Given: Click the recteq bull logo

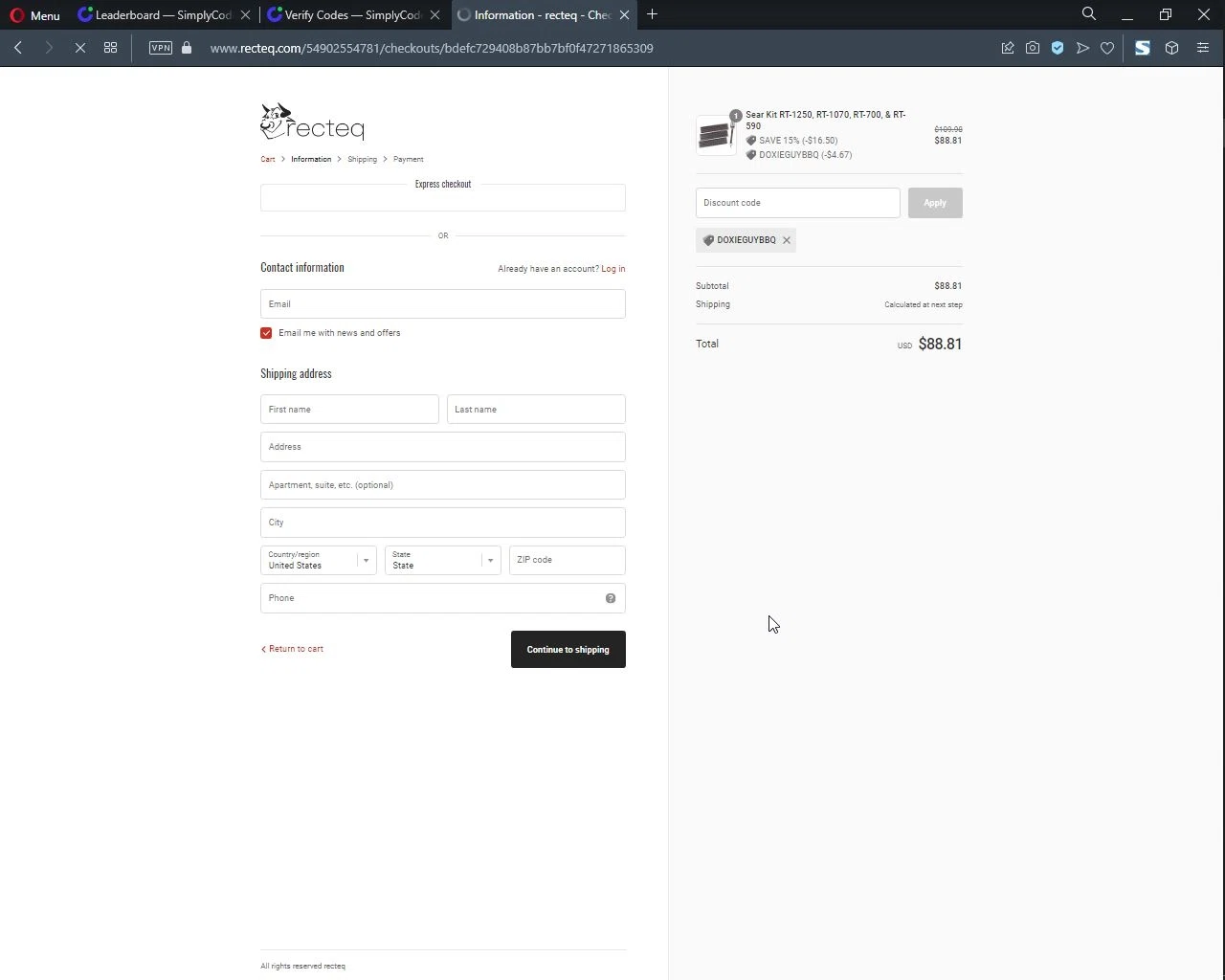Looking at the screenshot, I should click(312, 122).
